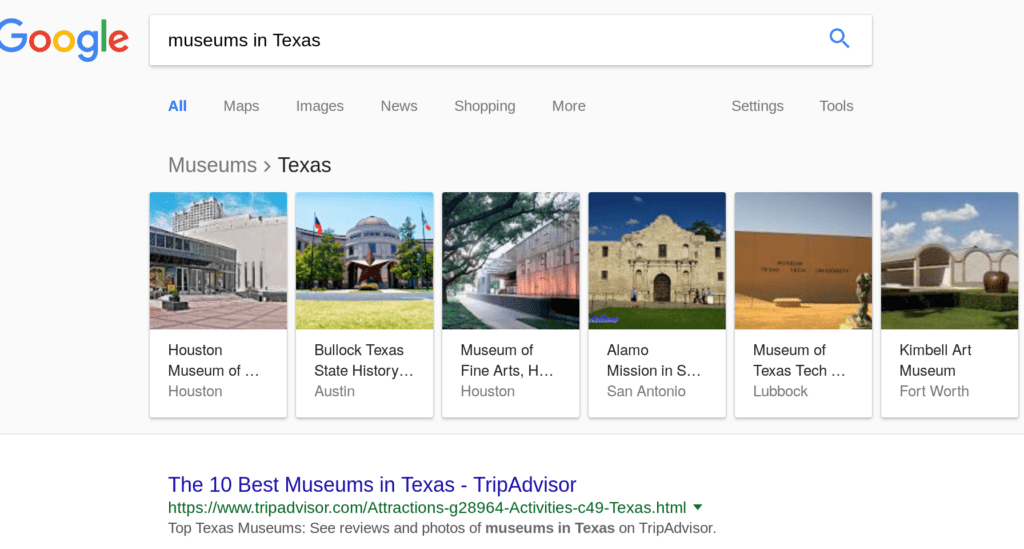The height and width of the screenshot is (549, 1024).
Task: Expand the More search options menu
Action: [x=568, y=106]
